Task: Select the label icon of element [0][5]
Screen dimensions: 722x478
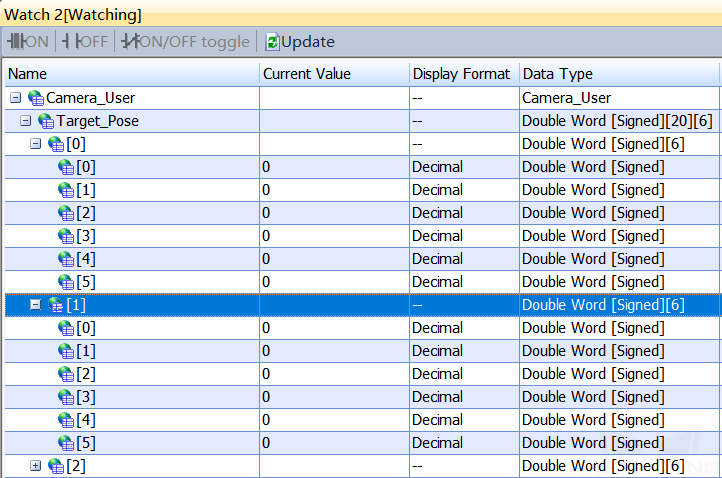Action: [66, 282]
